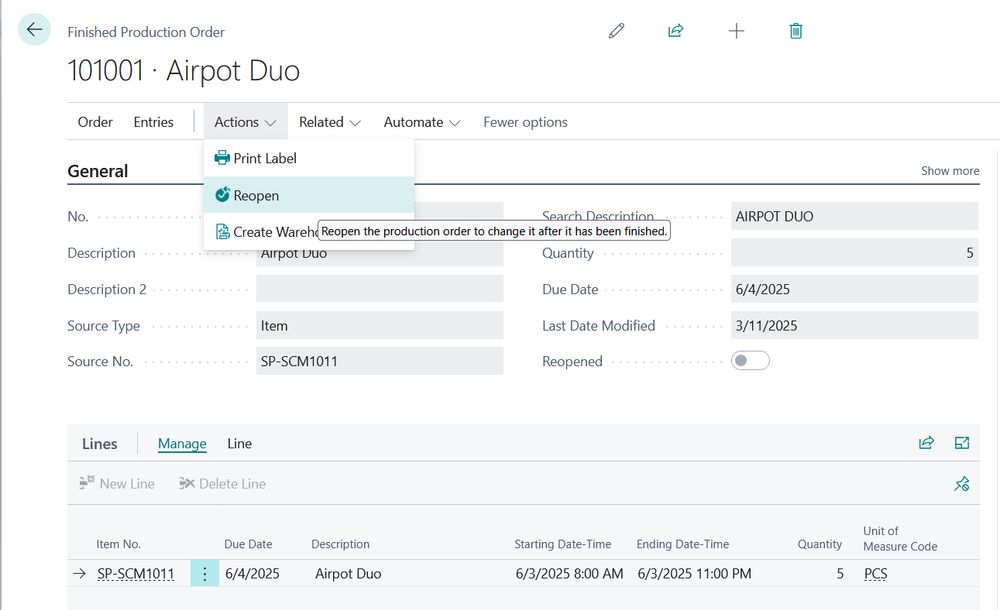Click the pin icon in Lines toolbar
Screen dimensions: 1000x610
[962, 484]
